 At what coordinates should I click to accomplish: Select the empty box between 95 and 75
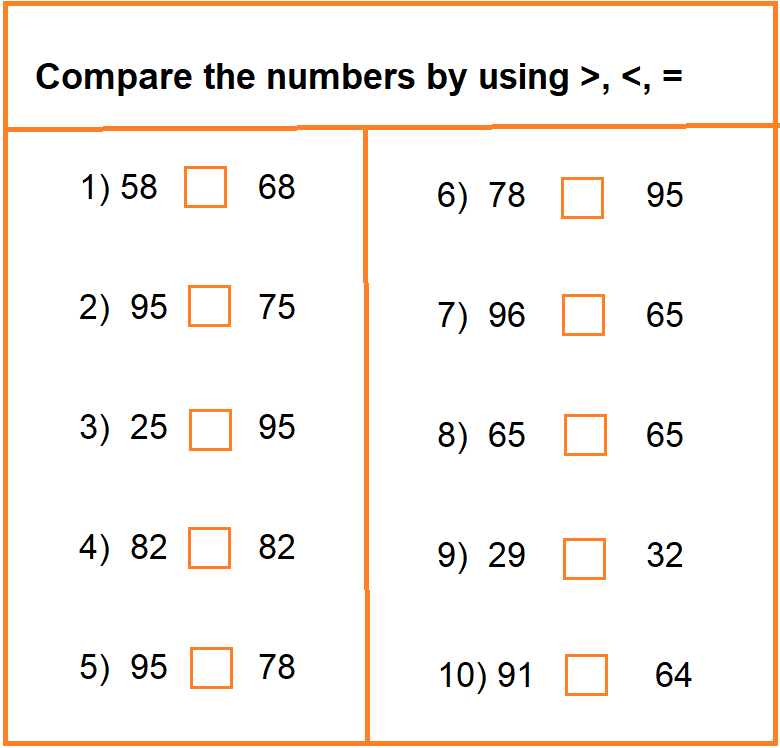tap(209, 306)
